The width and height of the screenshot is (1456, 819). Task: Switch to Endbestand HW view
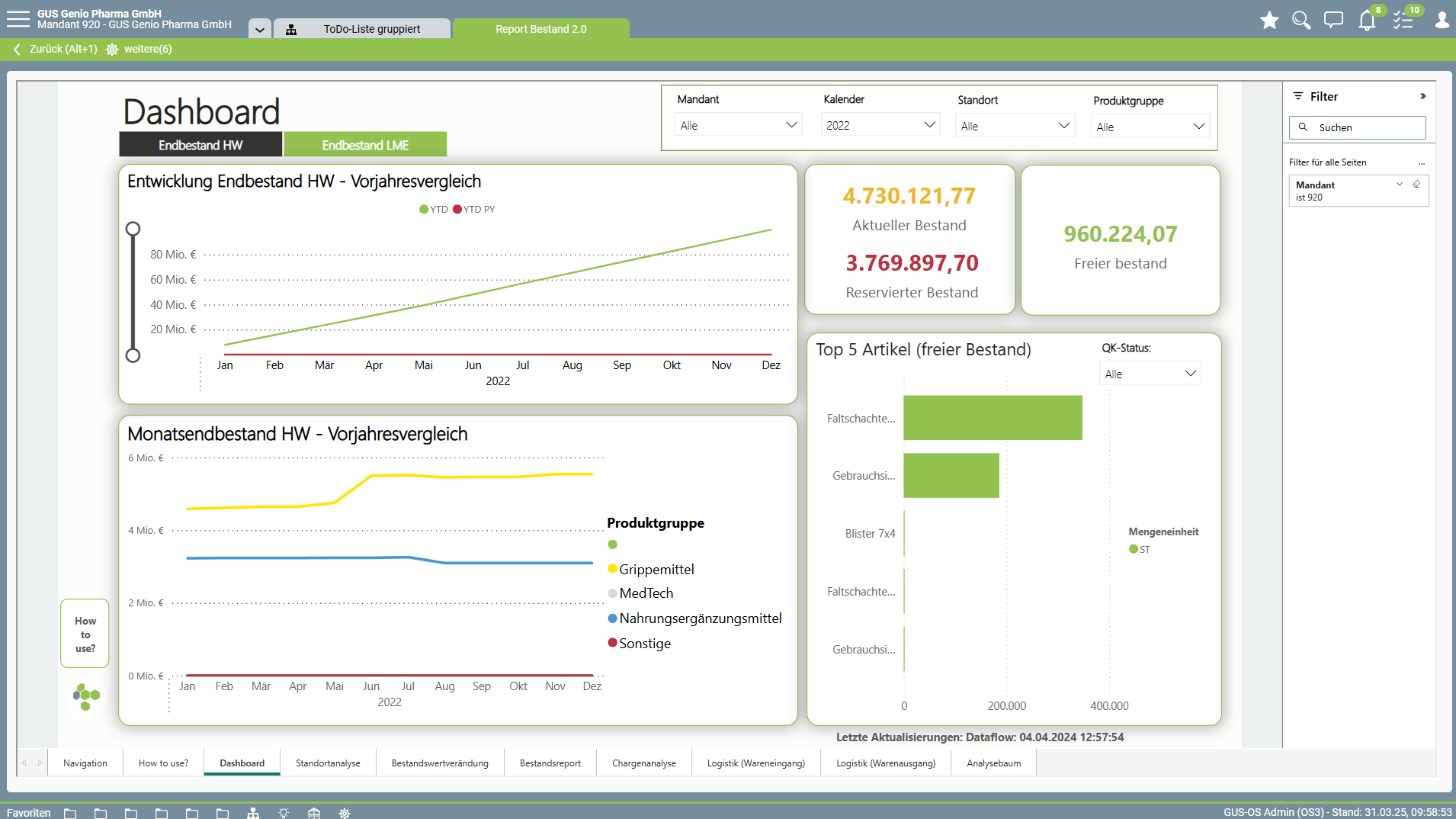(200, 145)
